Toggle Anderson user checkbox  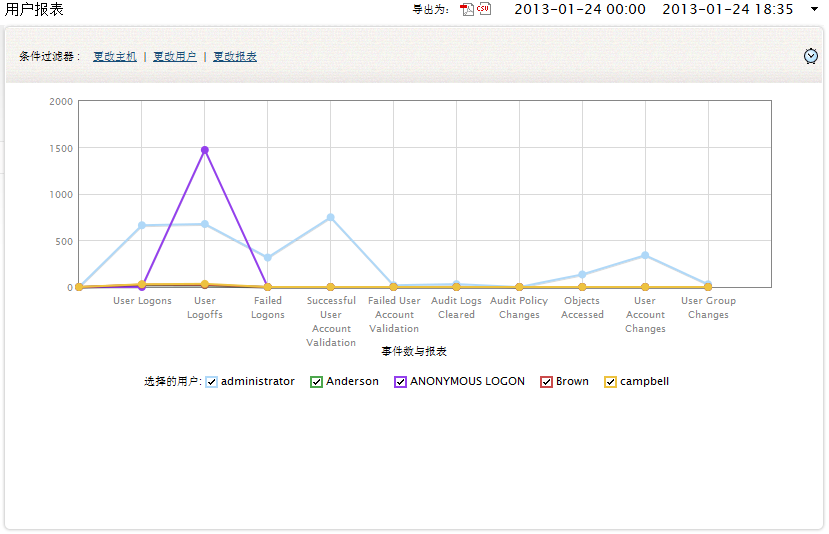(316, 382)
